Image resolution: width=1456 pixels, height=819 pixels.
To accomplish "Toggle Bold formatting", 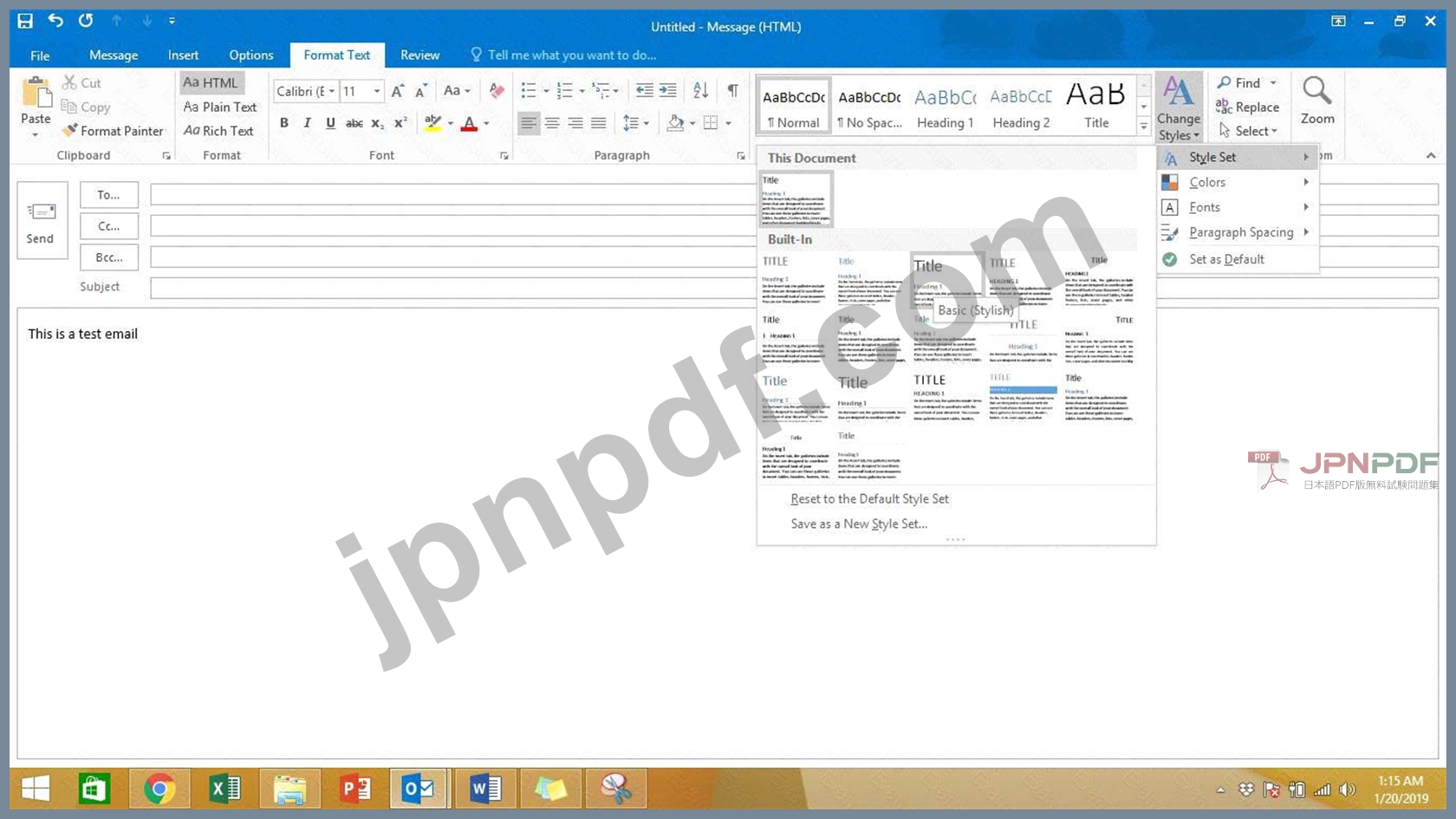I will (x=284, y=124).
